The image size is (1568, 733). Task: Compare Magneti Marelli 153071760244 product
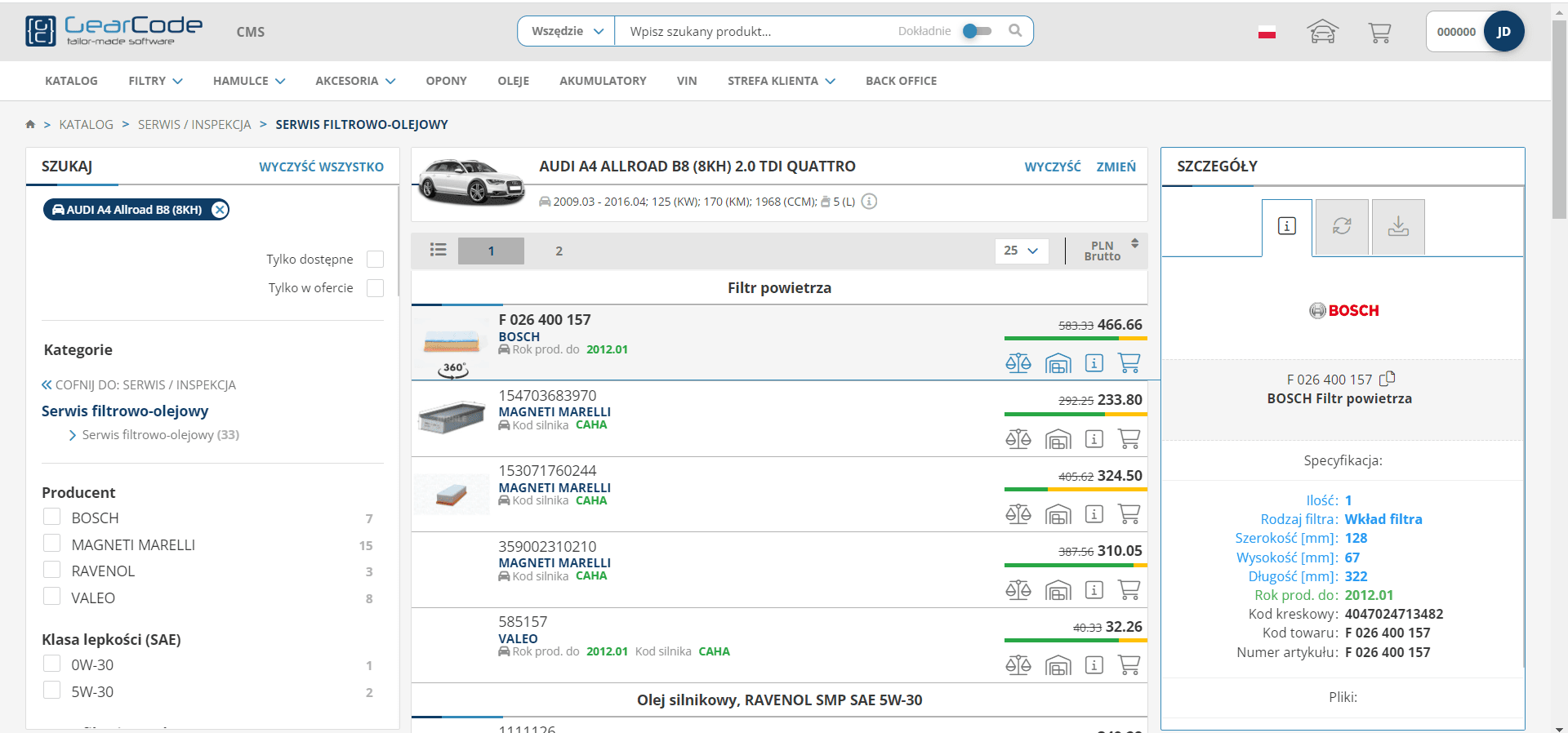pyautogui.click(x=1018, y=513)
